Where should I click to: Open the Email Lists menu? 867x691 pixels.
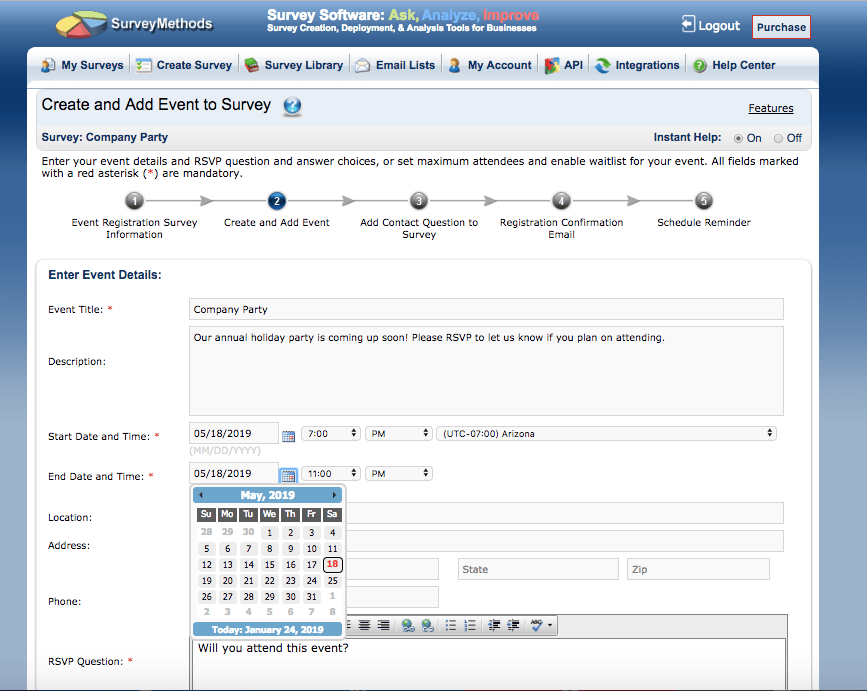[395, 65]
